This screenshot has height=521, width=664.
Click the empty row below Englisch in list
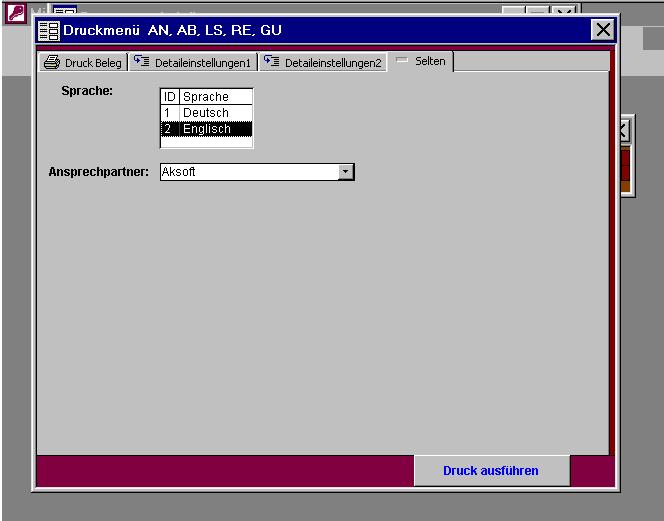(x=206, y=142)
